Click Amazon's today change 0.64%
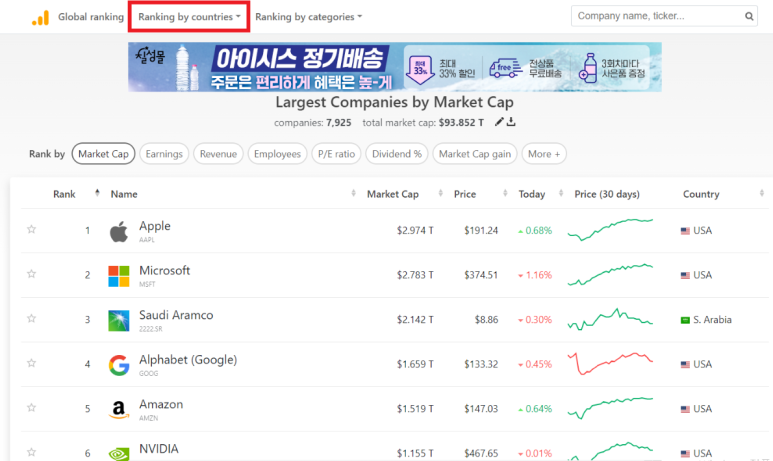 (x=535, y=409)
